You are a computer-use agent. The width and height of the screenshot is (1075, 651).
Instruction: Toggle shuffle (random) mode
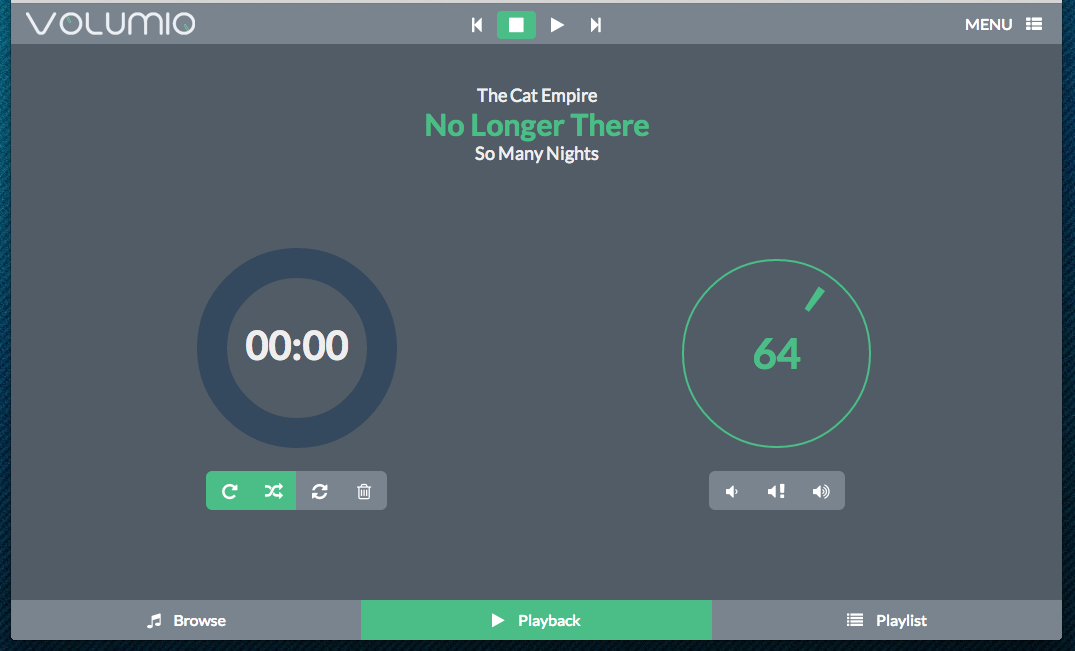[x=274, y=491]
